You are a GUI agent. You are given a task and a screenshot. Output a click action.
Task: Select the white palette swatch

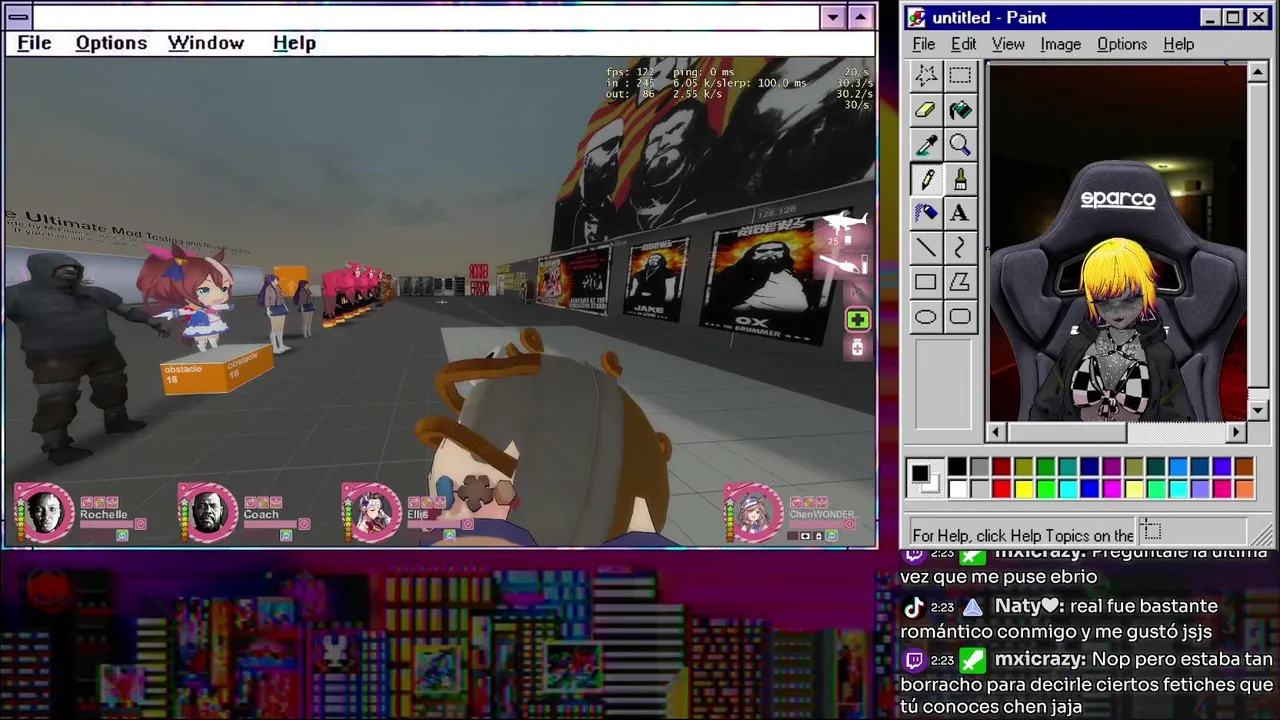(x=958, y=488)
